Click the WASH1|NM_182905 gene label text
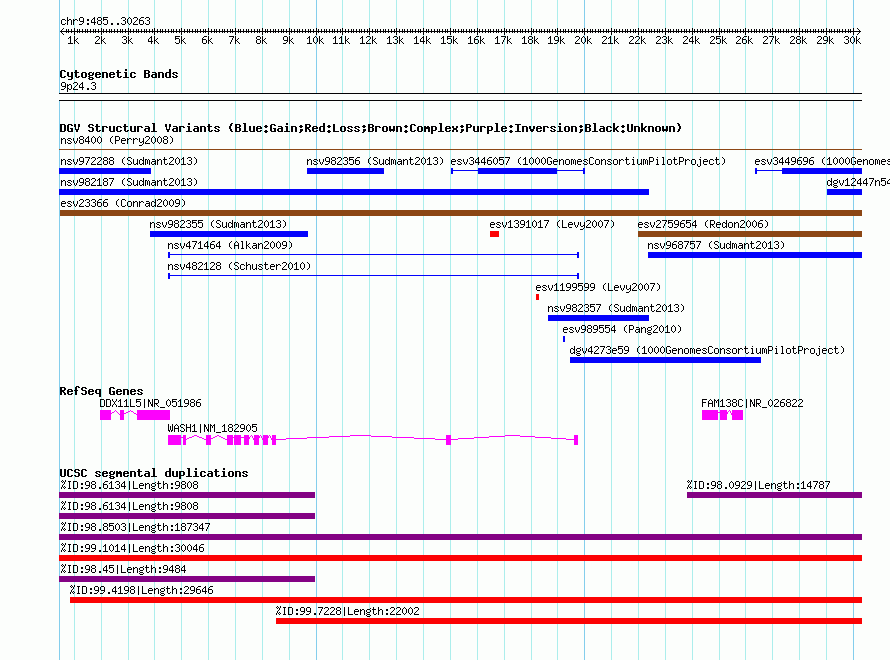The image size is (890, 660). tap(212, 428)
